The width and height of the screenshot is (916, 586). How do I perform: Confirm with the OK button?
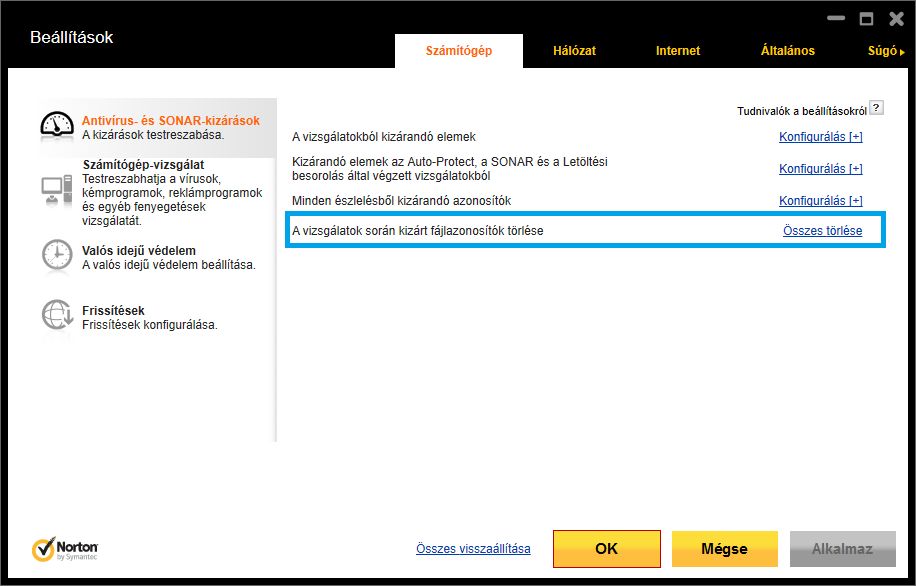pyautogui.click(x=606, y=549)
